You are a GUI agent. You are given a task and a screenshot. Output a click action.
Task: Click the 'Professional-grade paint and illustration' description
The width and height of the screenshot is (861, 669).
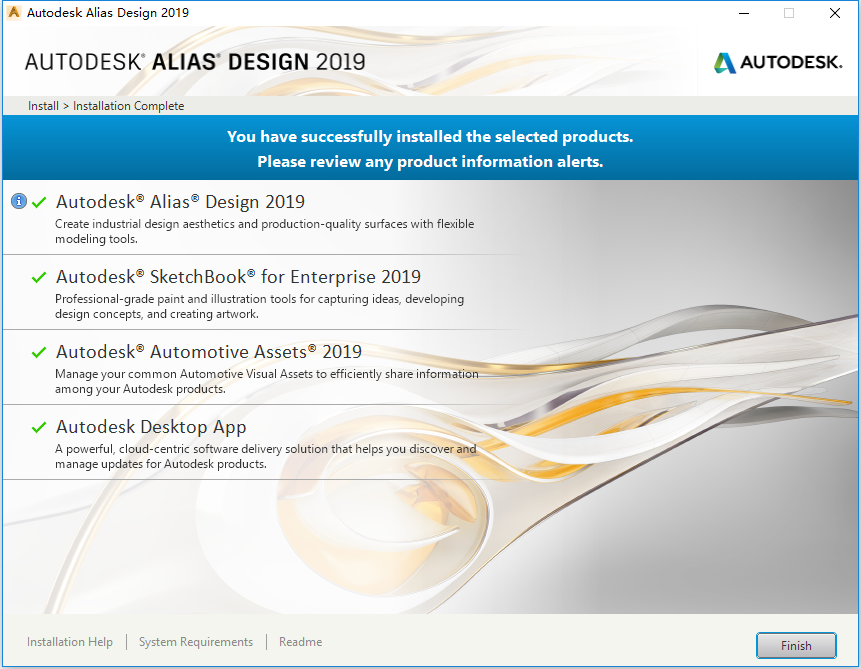tap(259, 306)
